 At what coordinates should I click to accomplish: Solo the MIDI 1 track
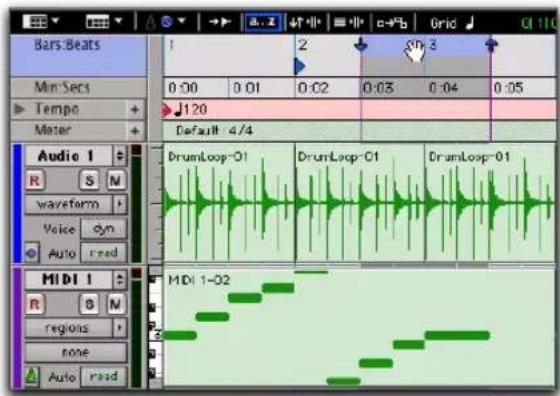(89, 304)
